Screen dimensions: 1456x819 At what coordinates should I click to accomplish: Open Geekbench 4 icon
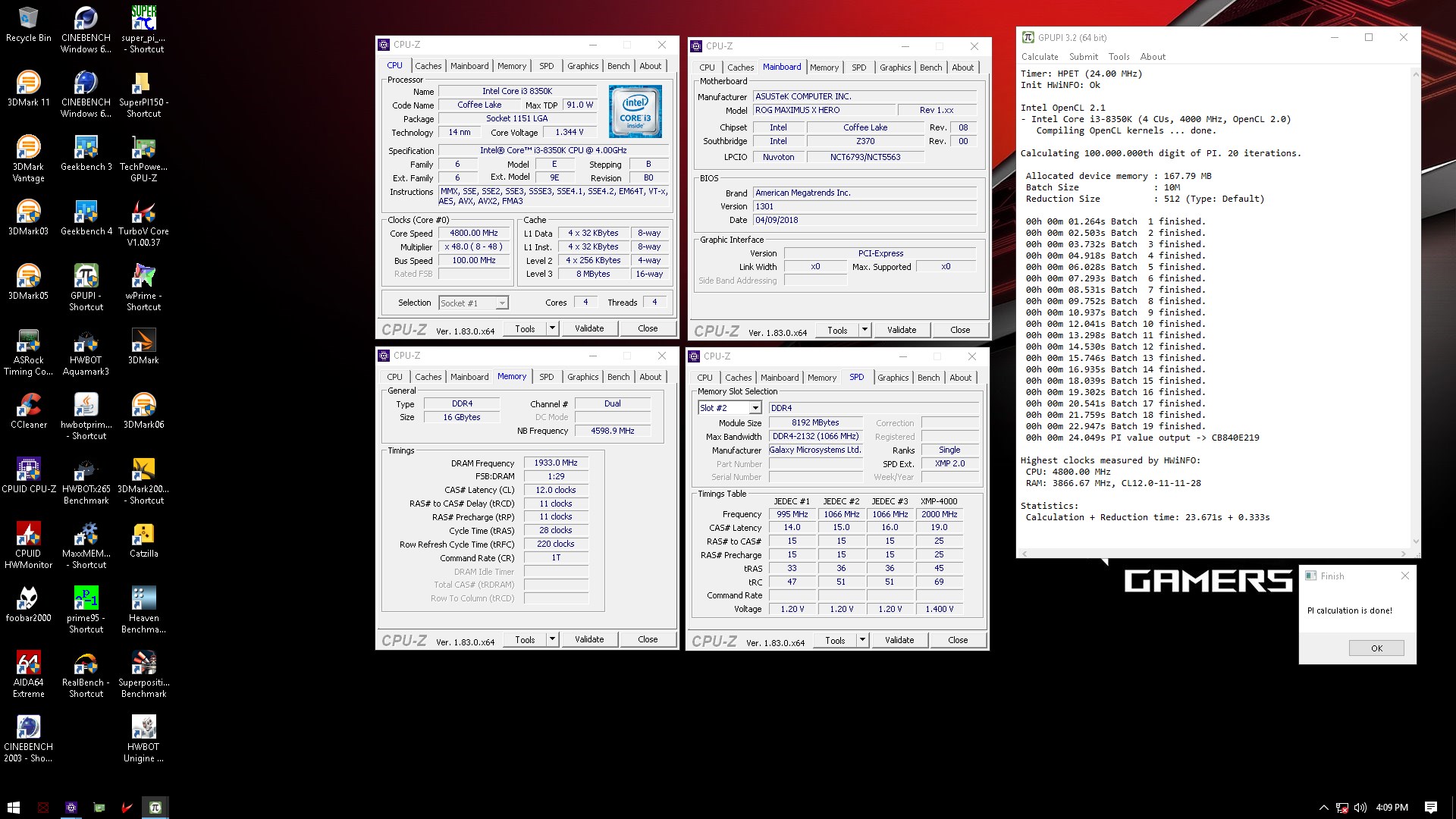pos(86,218)
